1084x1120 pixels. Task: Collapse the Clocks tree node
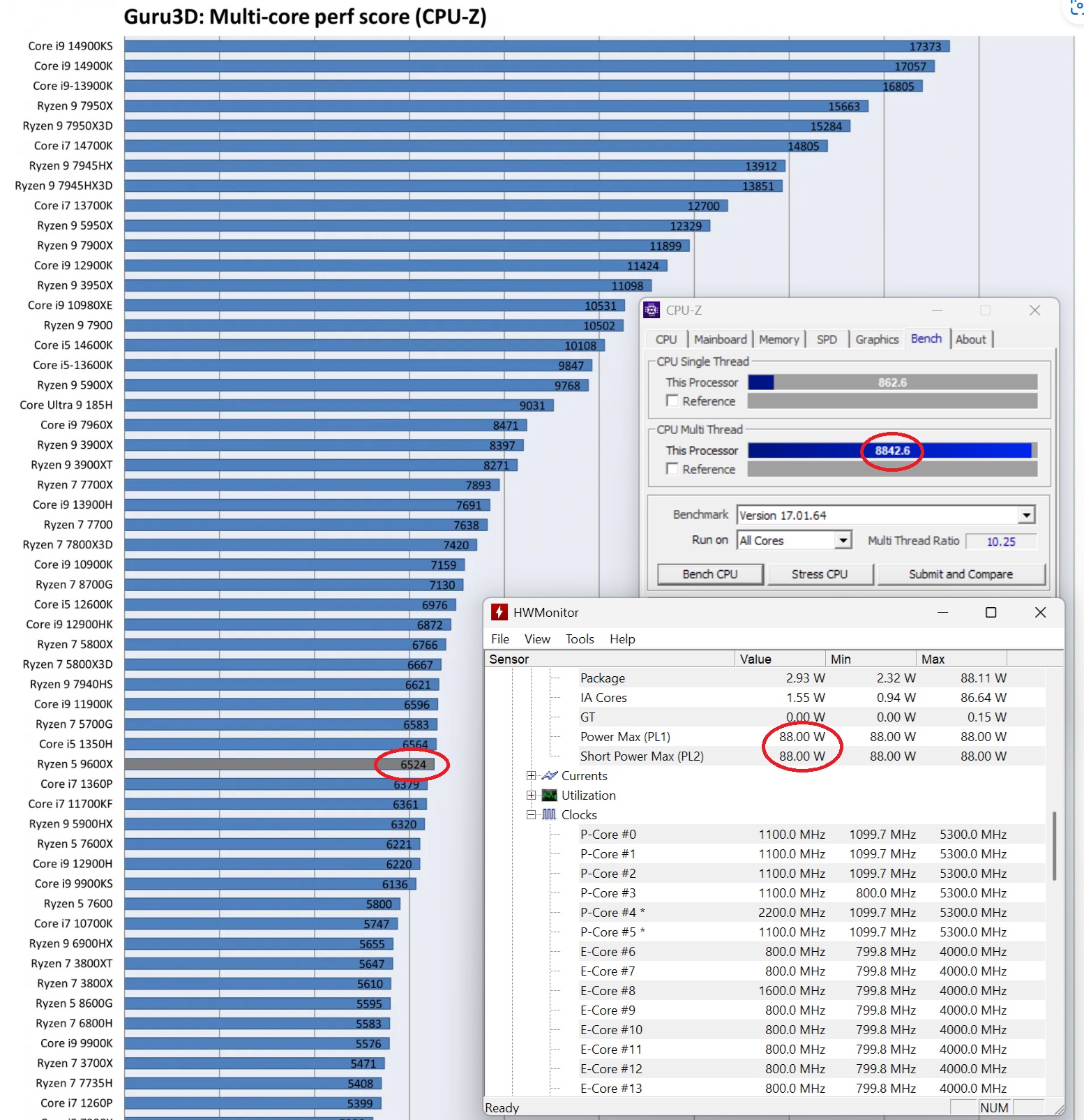click(532, 814)
